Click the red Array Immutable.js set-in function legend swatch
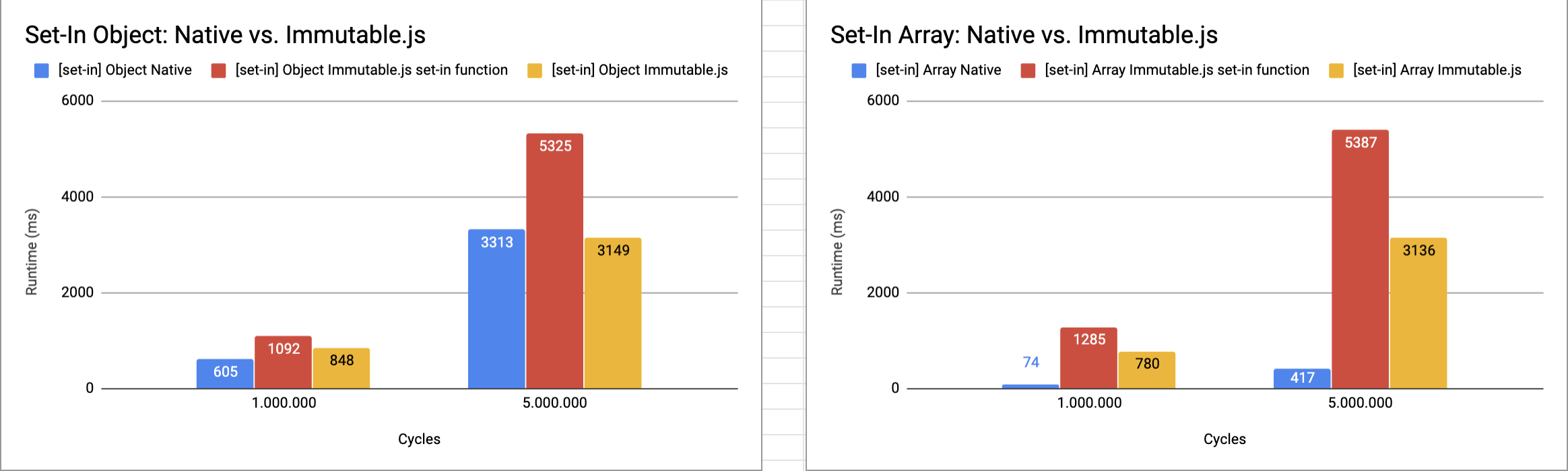The width and height of the screenshot is (1568, 471). click(1028, 71)
